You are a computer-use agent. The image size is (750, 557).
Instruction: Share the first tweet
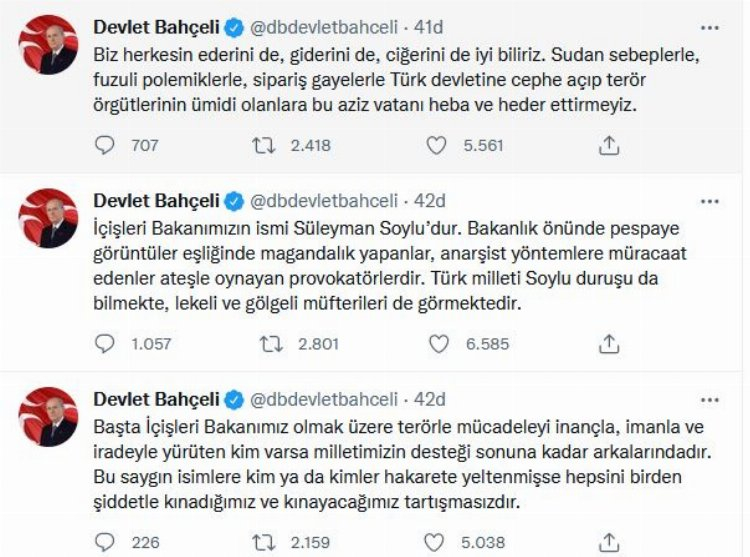click(x=608, y=145)
